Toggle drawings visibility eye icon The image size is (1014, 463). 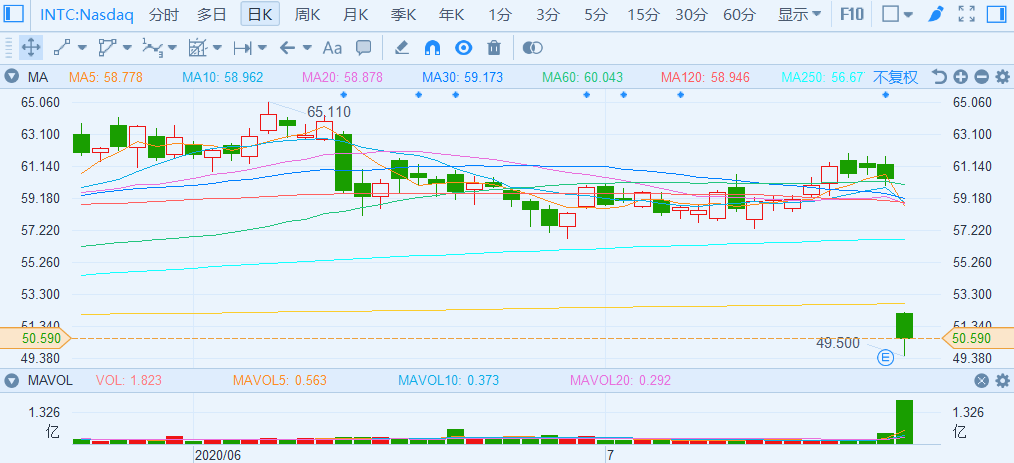tap(463, 47)
